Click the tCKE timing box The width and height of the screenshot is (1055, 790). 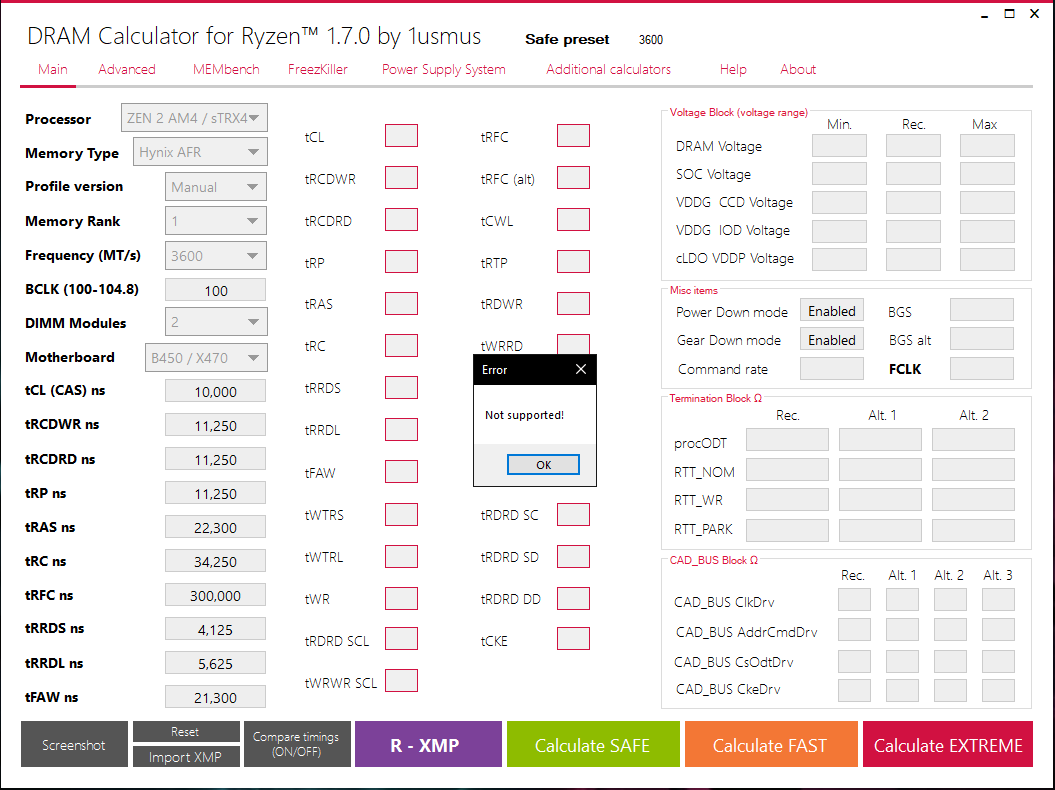pyautogui.click(x=573, y=639)
